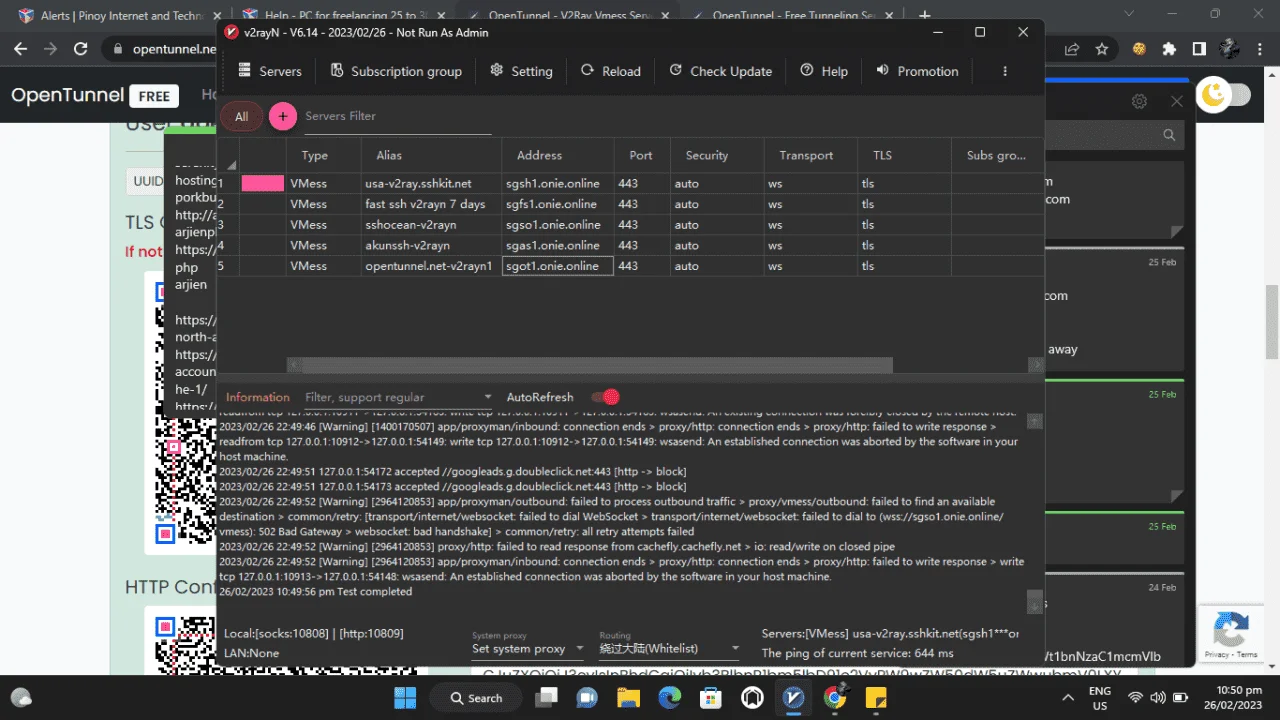Close the browser side panel with X
The height and width of the screenshot is (720, 1280).
1177,101
